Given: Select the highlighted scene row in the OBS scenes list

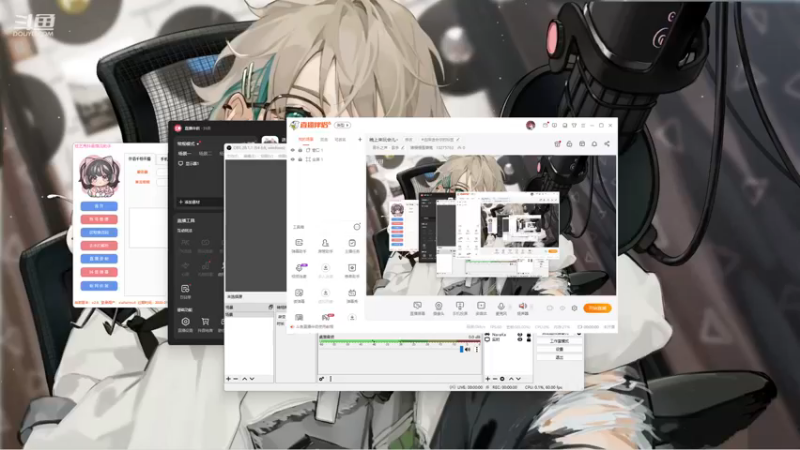Looking at the screenshot, I should point(249,314).
